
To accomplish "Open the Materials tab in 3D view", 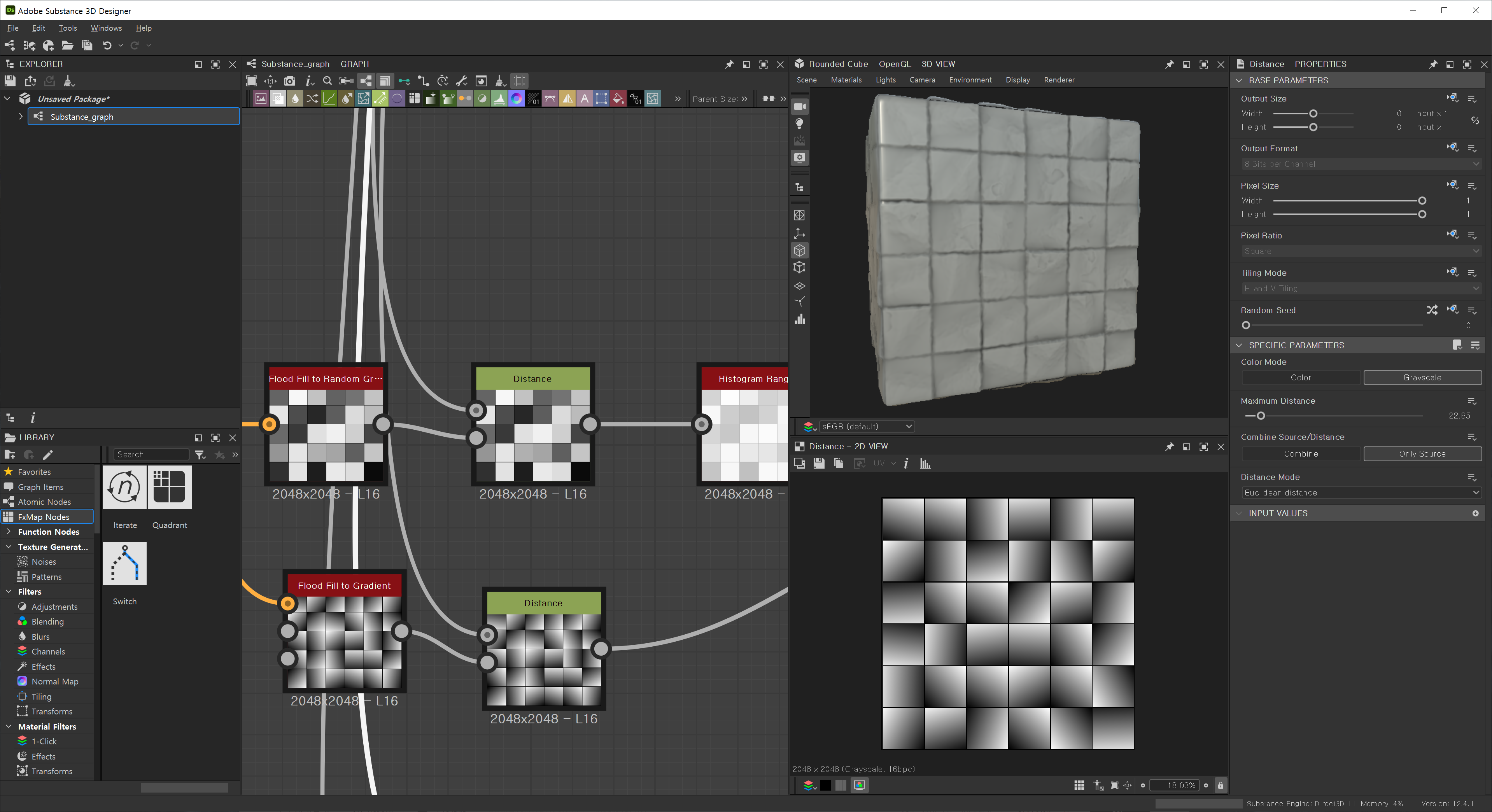I will tap(846, 80).
